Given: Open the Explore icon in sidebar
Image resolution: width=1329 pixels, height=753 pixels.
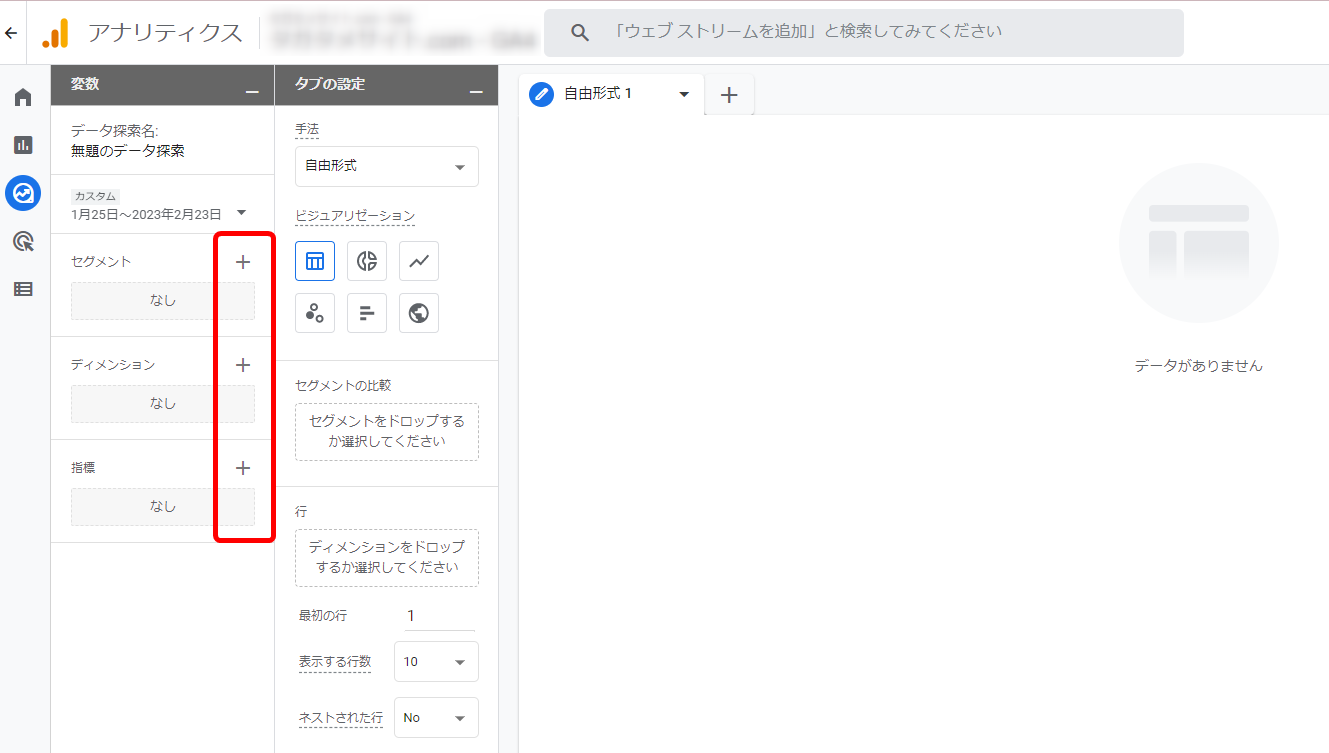Looking at the screenshot, I should [23, 193].
